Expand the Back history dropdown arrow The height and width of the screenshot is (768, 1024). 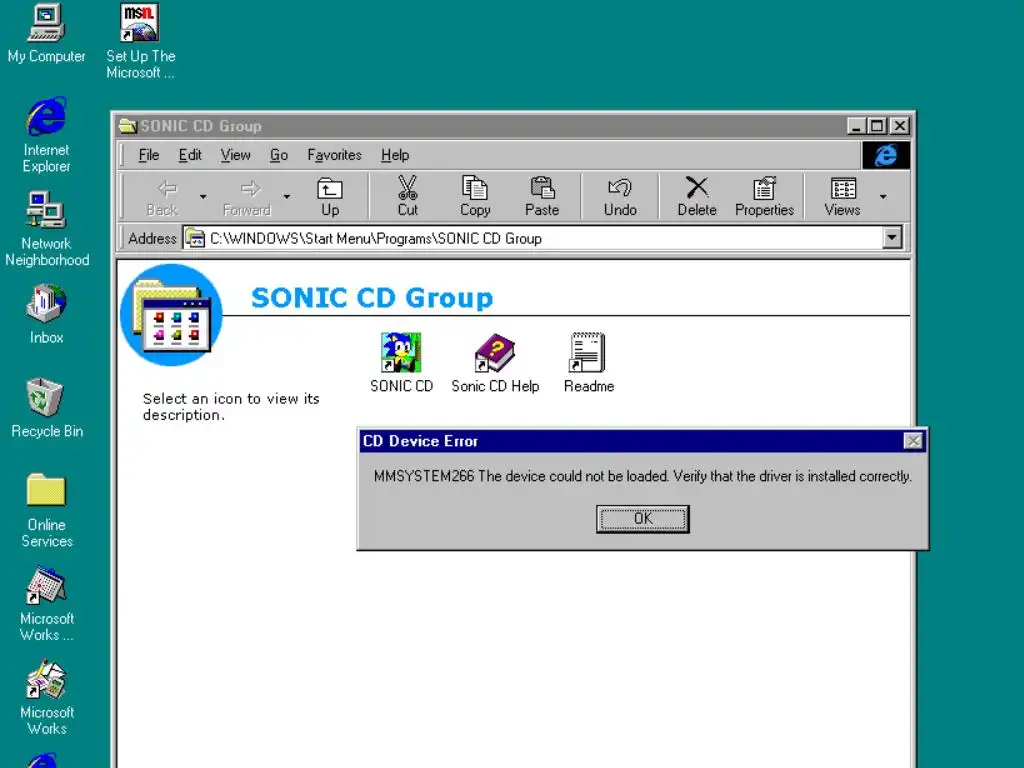(203, 197)
